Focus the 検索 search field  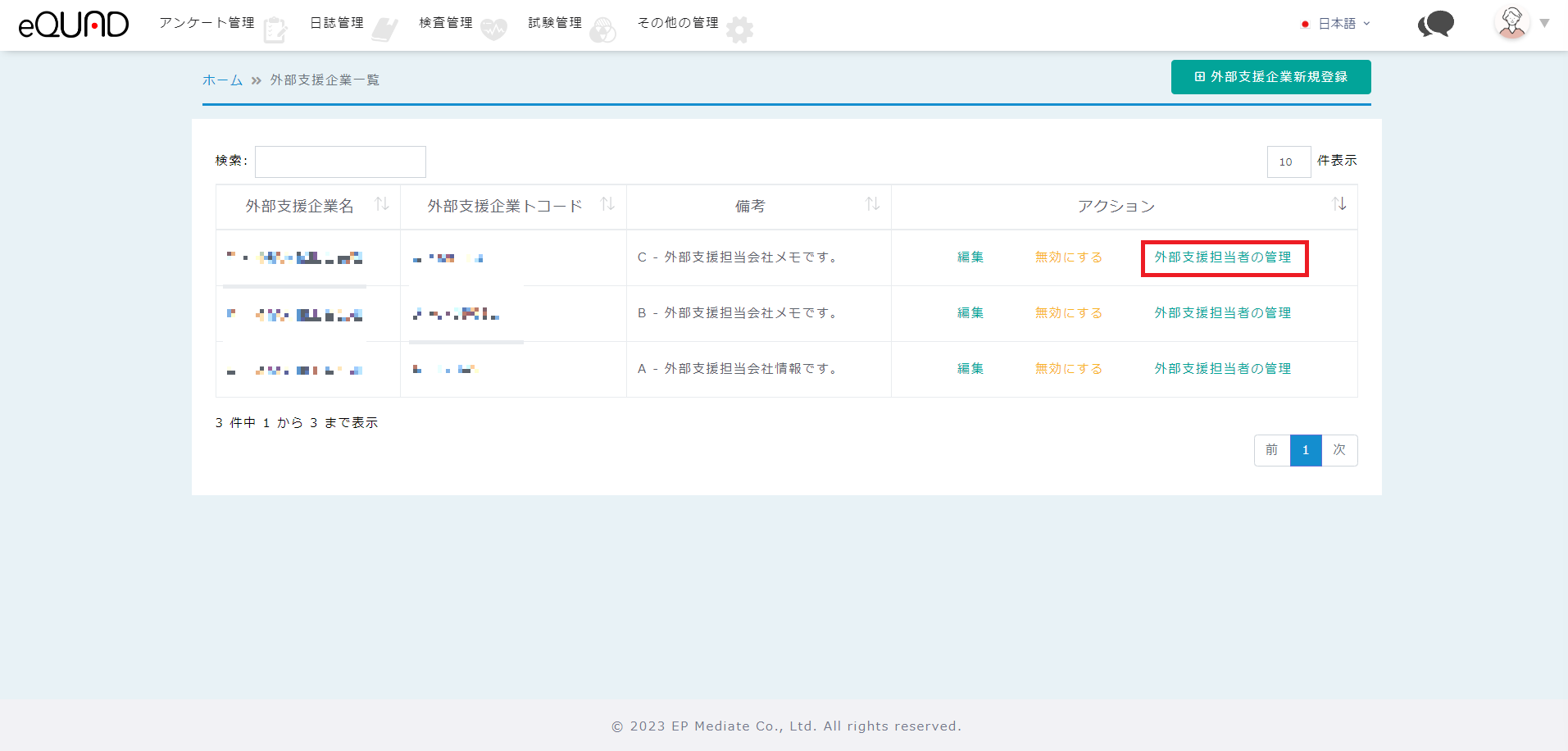coord(340,162)
